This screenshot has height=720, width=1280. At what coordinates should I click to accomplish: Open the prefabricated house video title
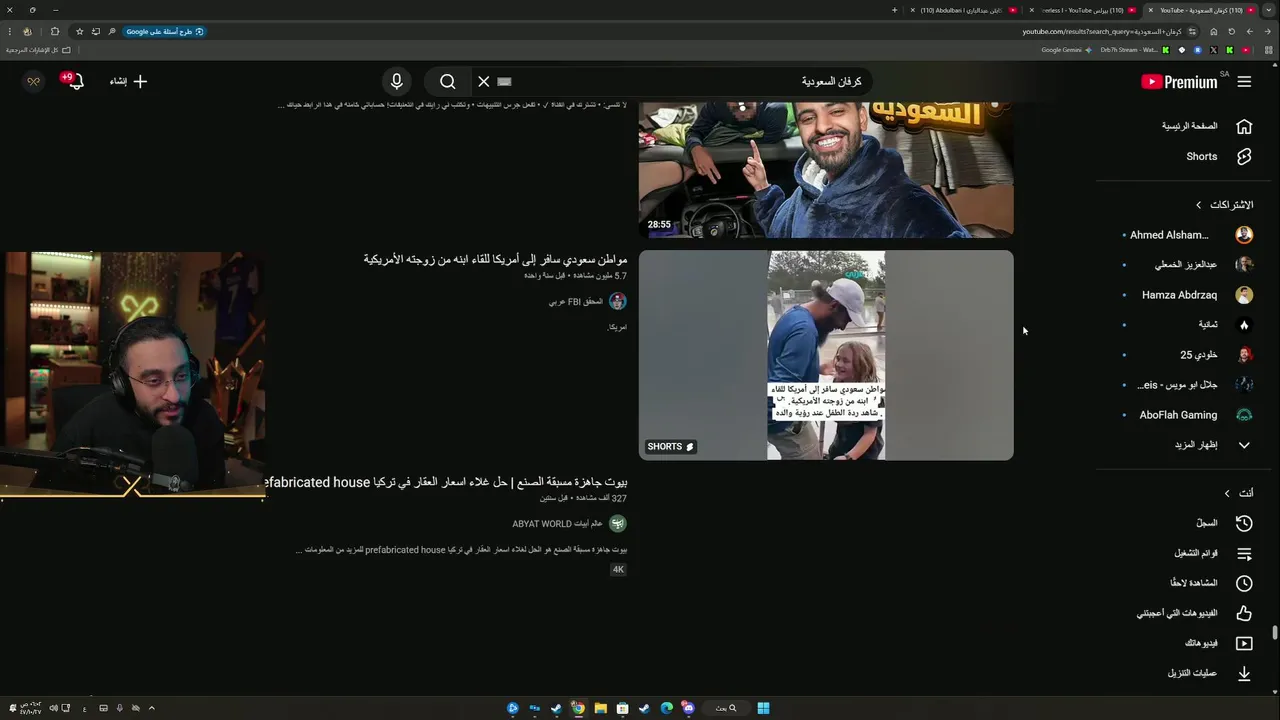446,482
